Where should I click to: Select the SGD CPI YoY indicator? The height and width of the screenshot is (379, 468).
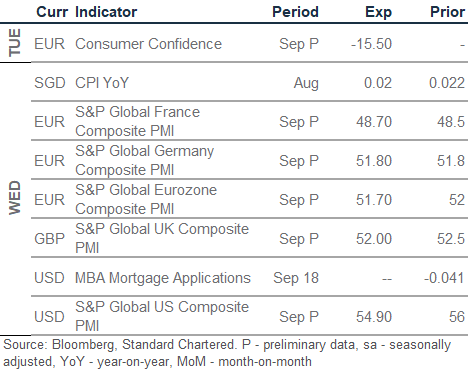[102, 83]
